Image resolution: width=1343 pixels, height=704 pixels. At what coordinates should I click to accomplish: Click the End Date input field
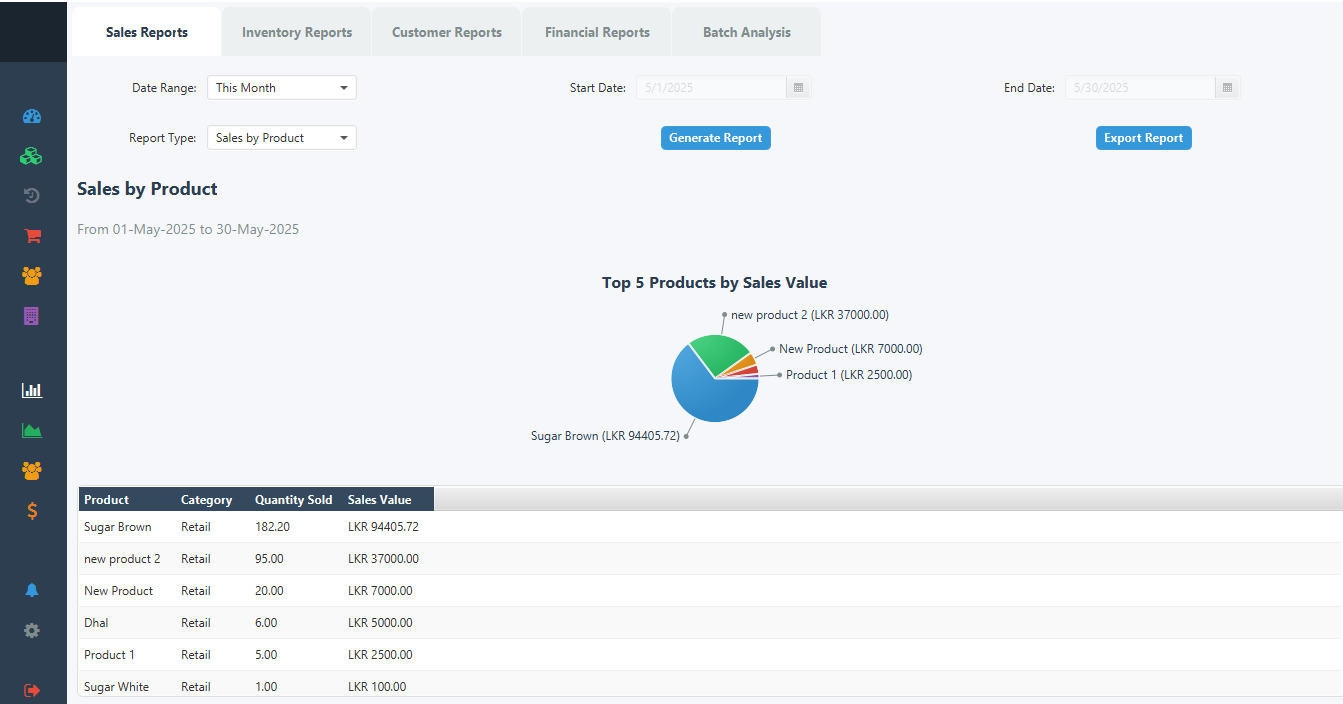(1141, 88)
